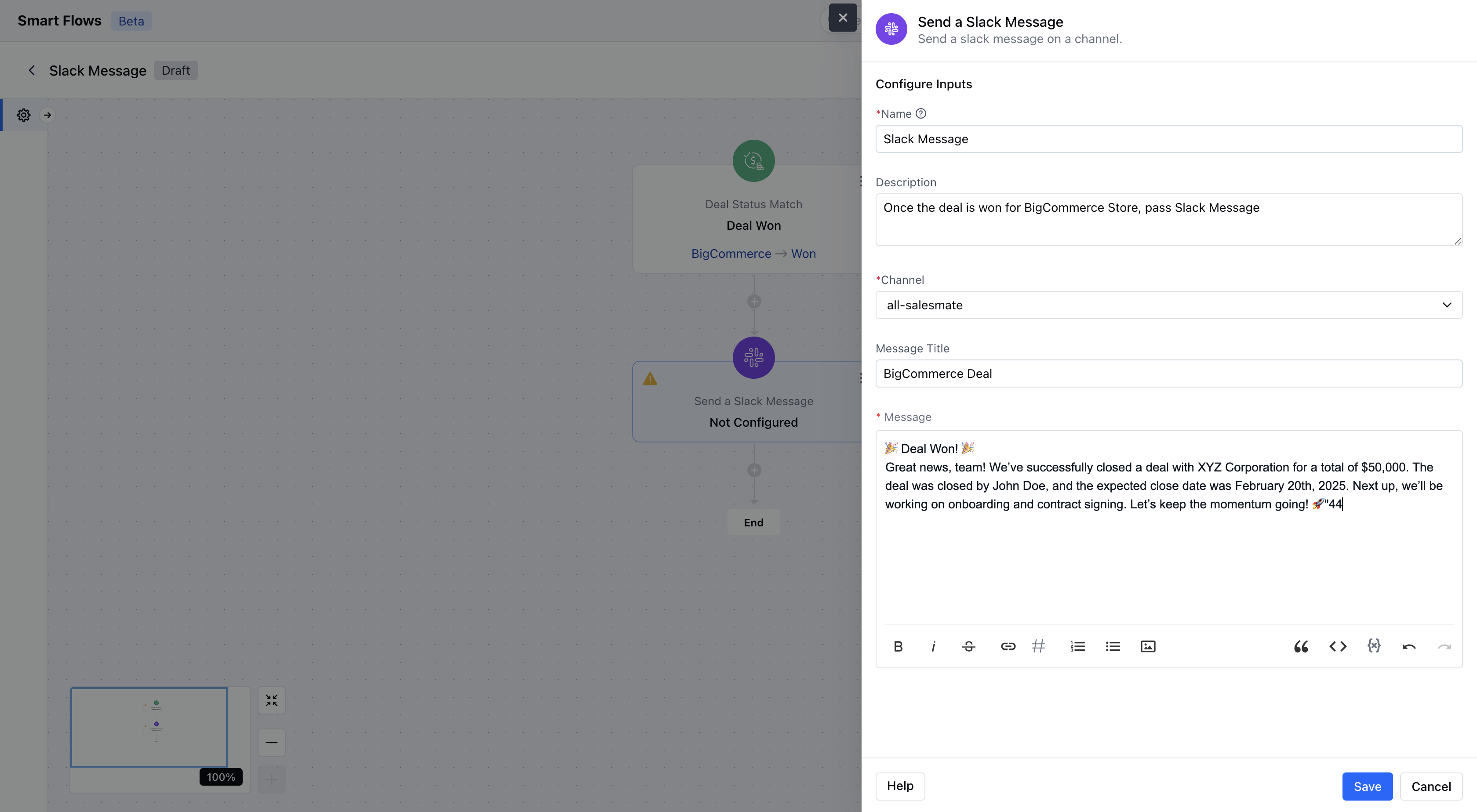This screenshot has width=1477, height=812.
Task: Insert numbered list in message
Action: [x=1077, y=646]
